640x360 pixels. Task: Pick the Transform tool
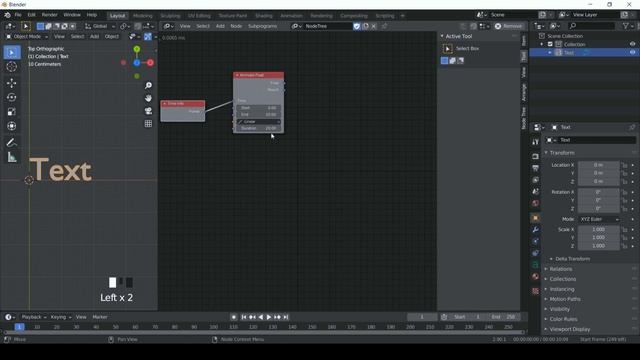coord(12,126)
